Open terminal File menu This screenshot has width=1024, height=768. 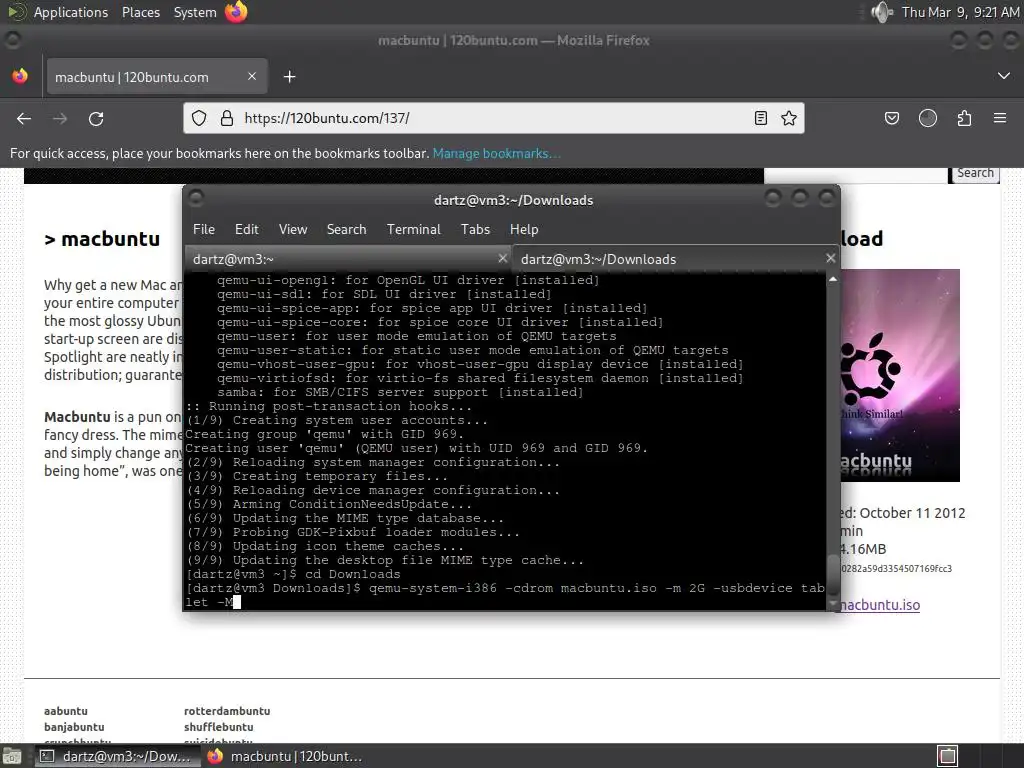pos(204,229)
